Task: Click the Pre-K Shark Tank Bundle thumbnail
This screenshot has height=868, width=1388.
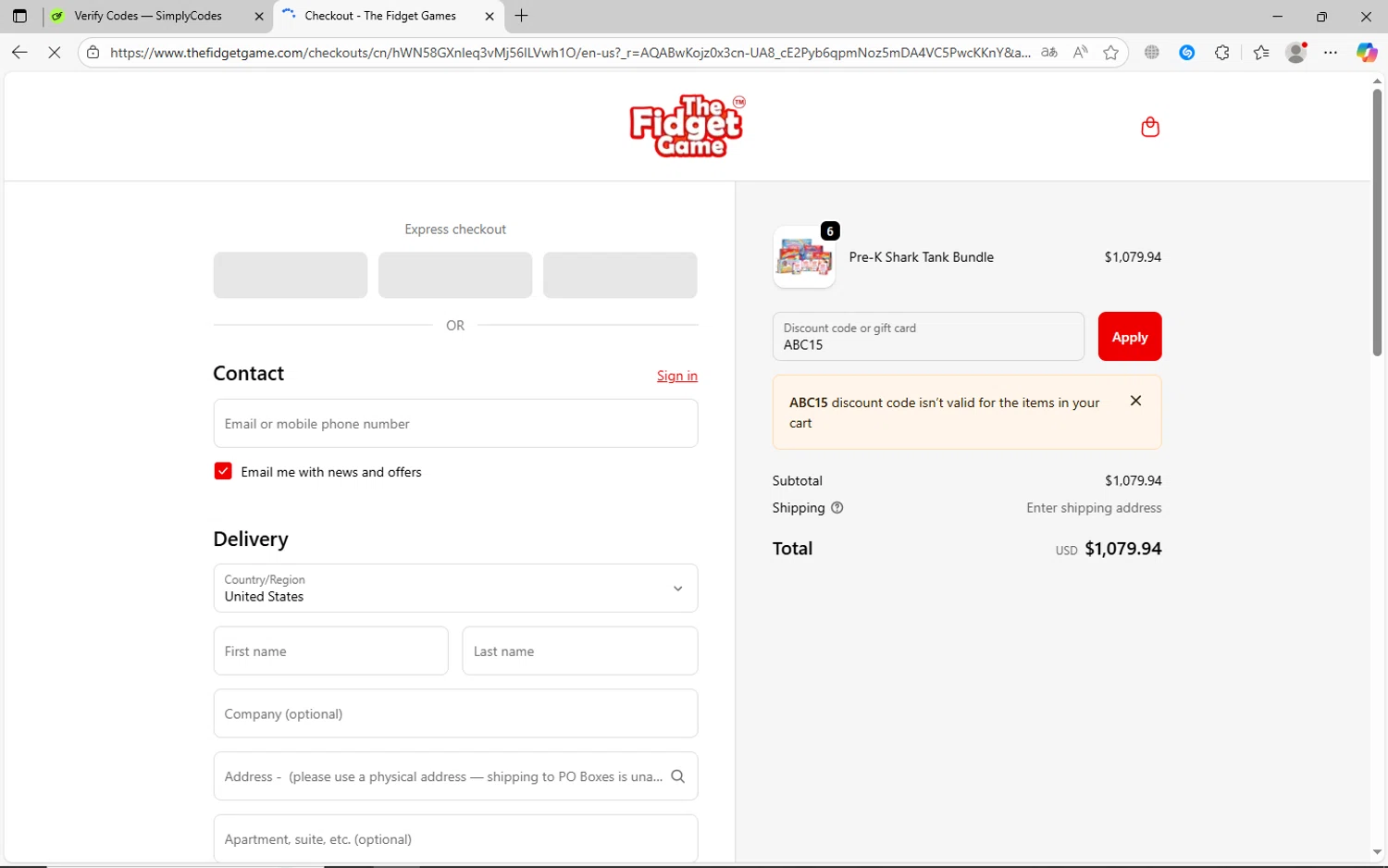Action: point(804,257)
